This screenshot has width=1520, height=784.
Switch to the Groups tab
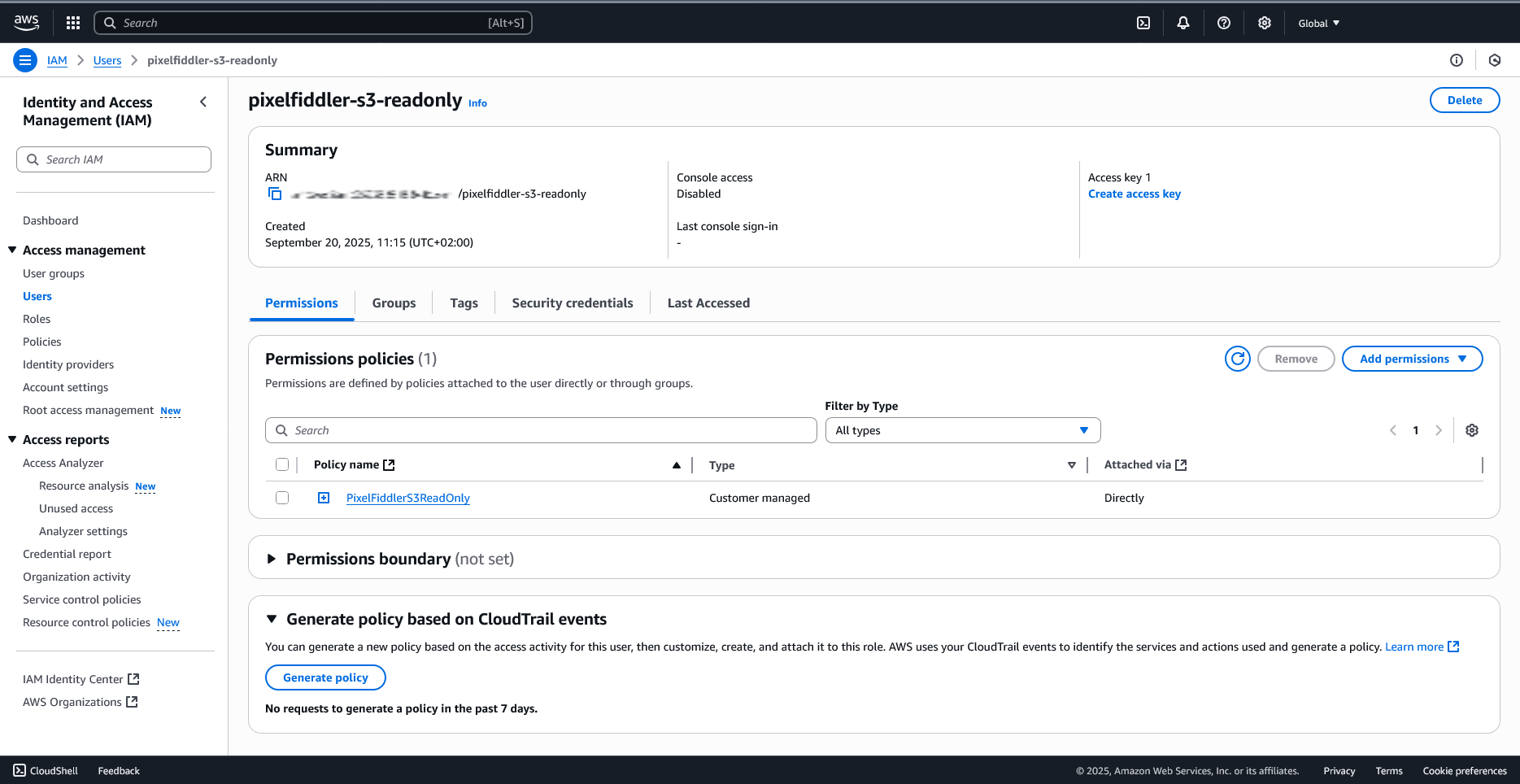394,303
